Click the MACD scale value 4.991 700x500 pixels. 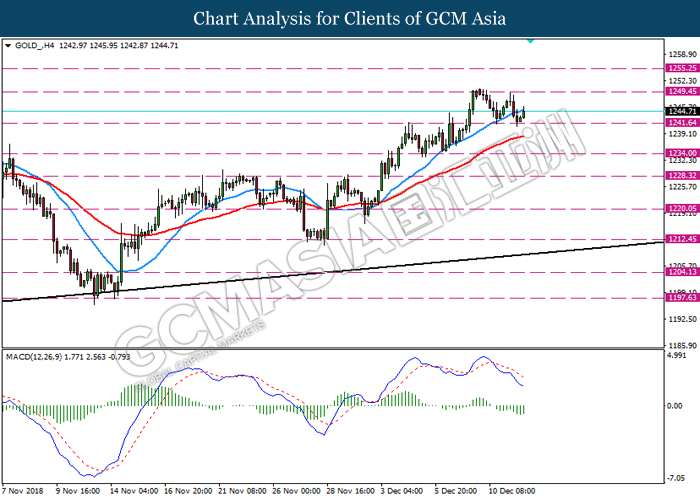tap(676, 355)
